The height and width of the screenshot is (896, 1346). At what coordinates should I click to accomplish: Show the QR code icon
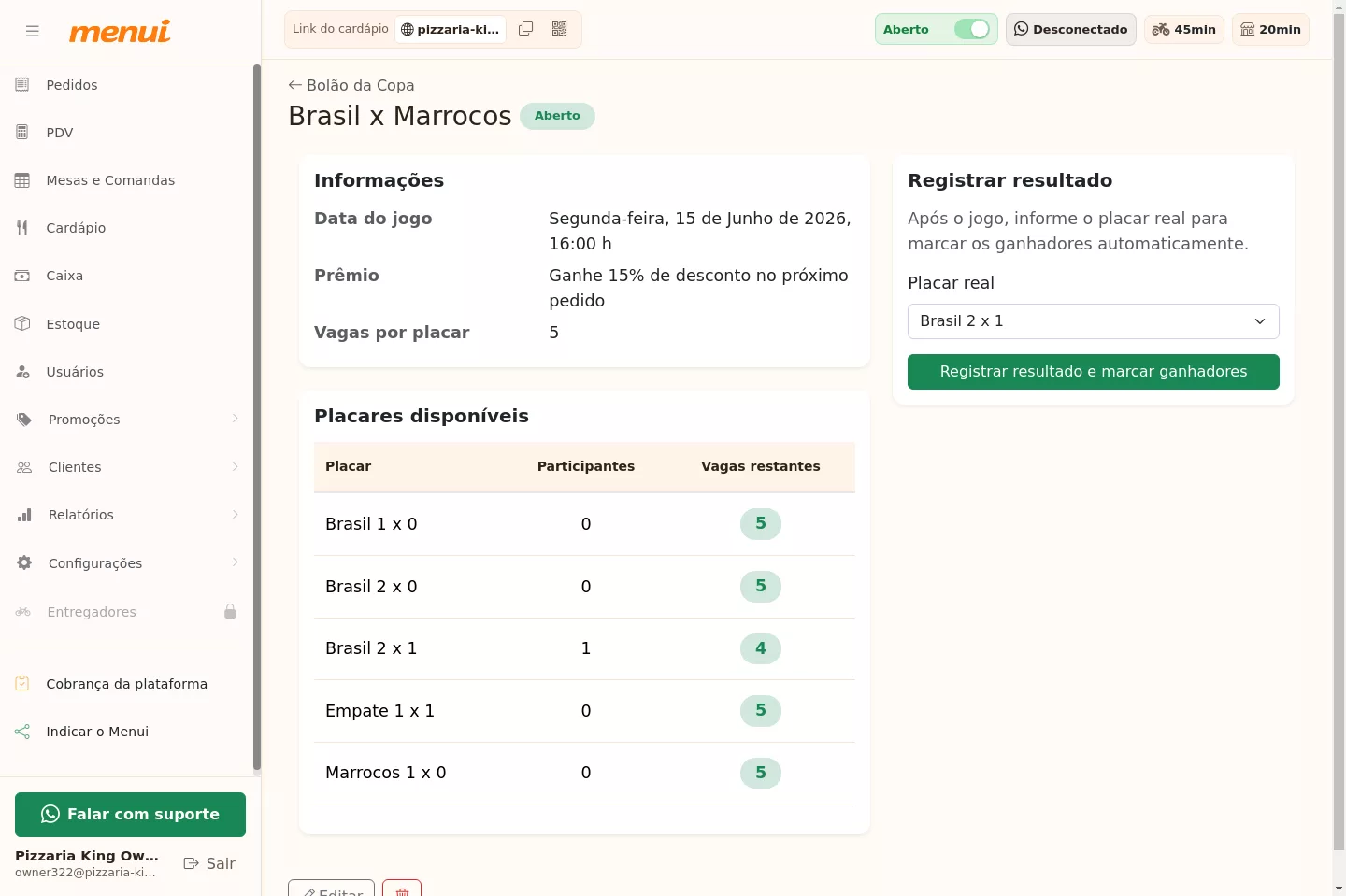pos(560,29)
